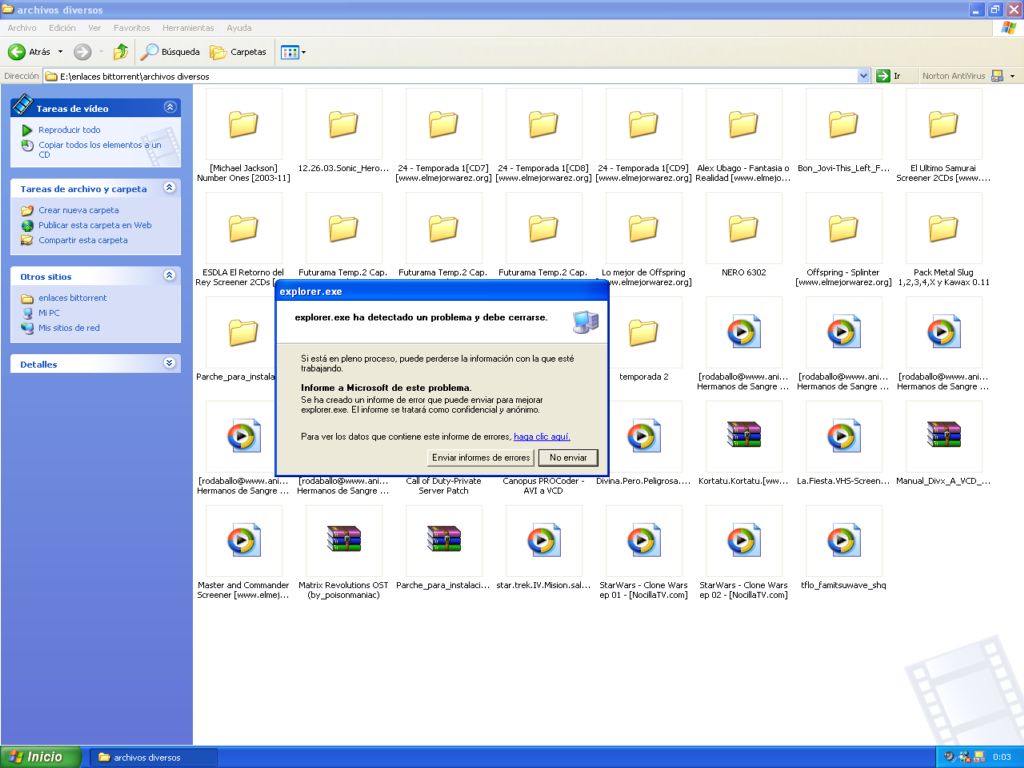Screen dimensions: 1024x768
Task: Open the Ver menu
Action: 94,28
